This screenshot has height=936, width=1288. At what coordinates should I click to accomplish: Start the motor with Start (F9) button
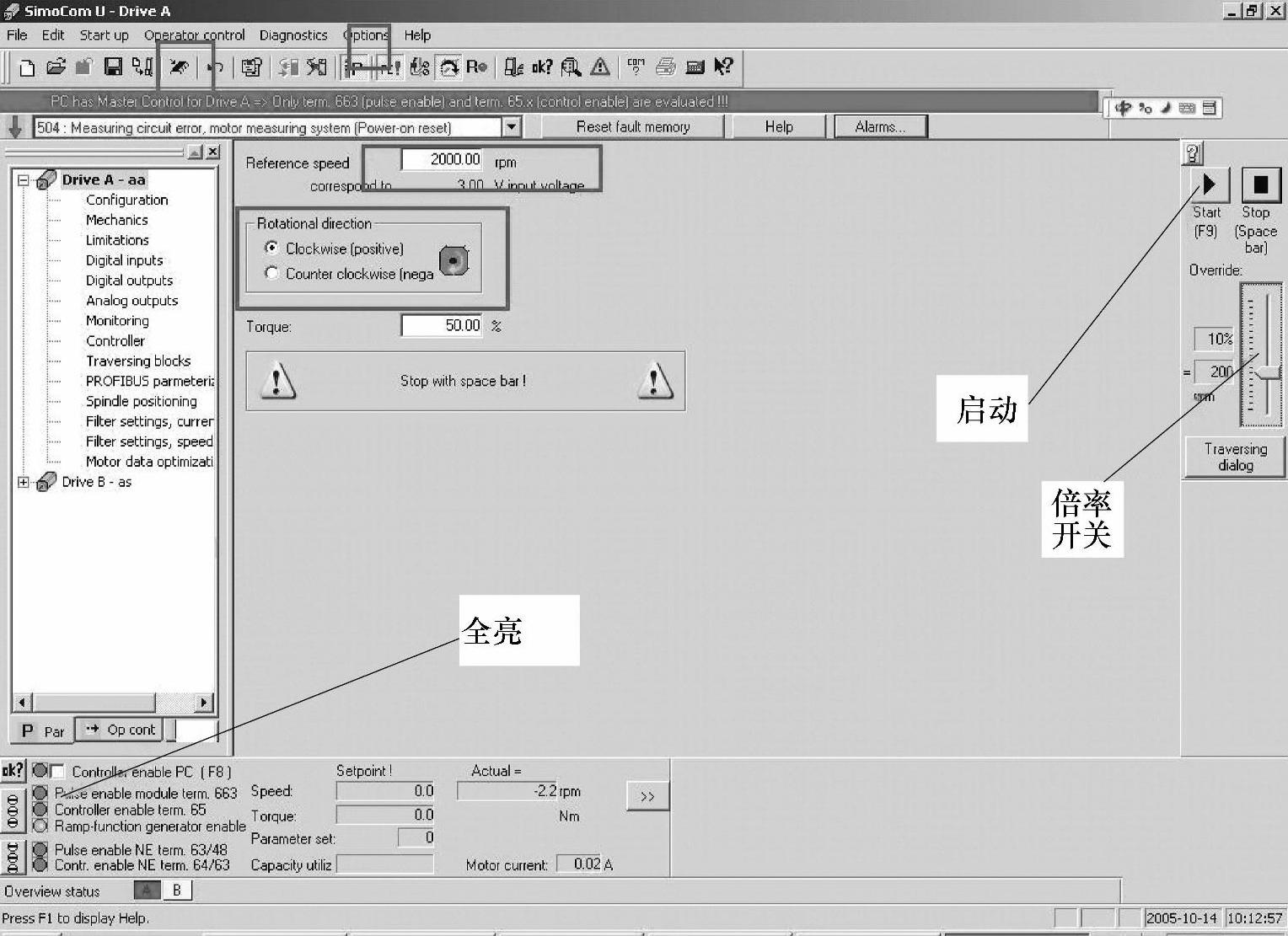[x=1210, y=185]
